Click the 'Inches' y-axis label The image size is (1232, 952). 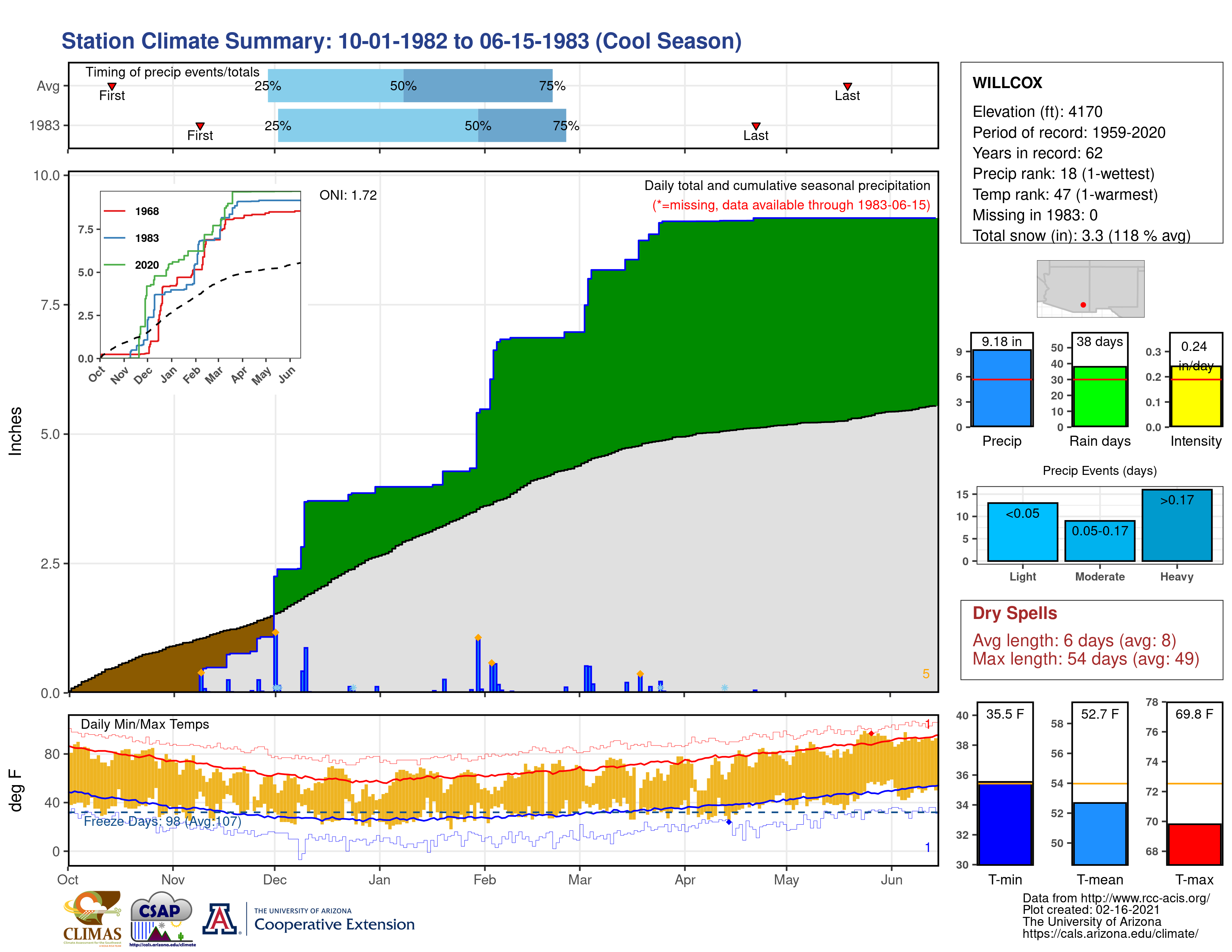(x=15, y=432)
